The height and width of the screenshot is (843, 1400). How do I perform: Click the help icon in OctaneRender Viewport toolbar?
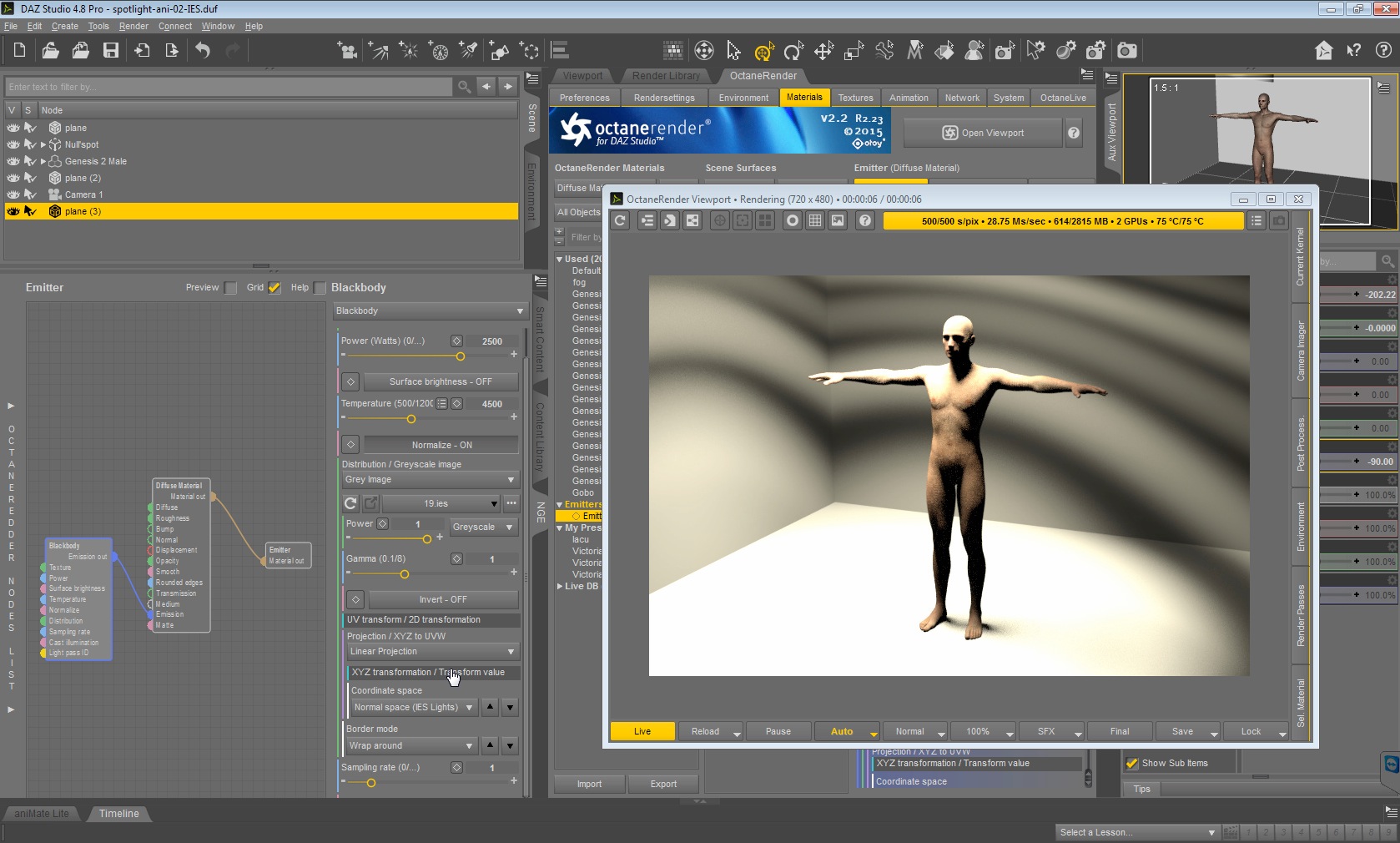(865, 220)
